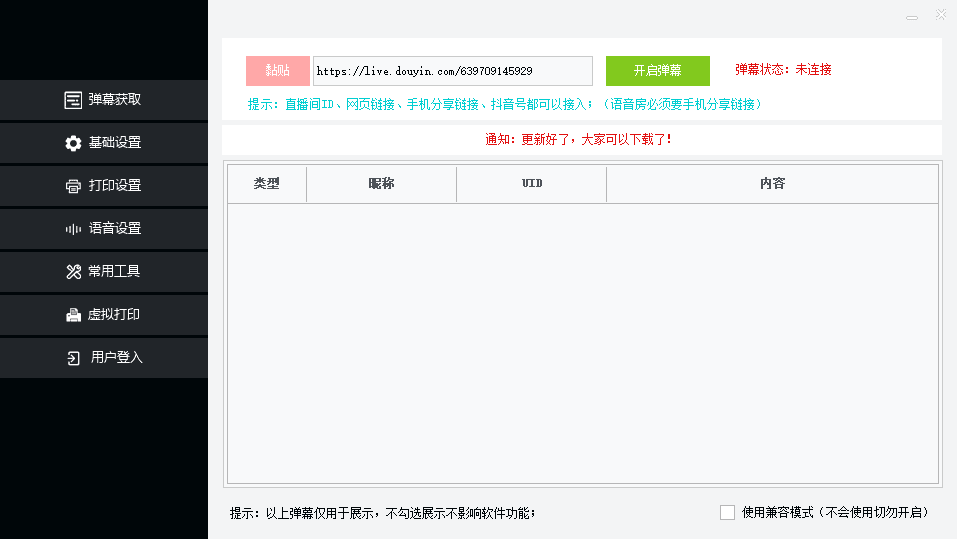Screen dimensions: 957x539
Task: Enable the 使用兼容模式 checkbox
Action: 727,513
